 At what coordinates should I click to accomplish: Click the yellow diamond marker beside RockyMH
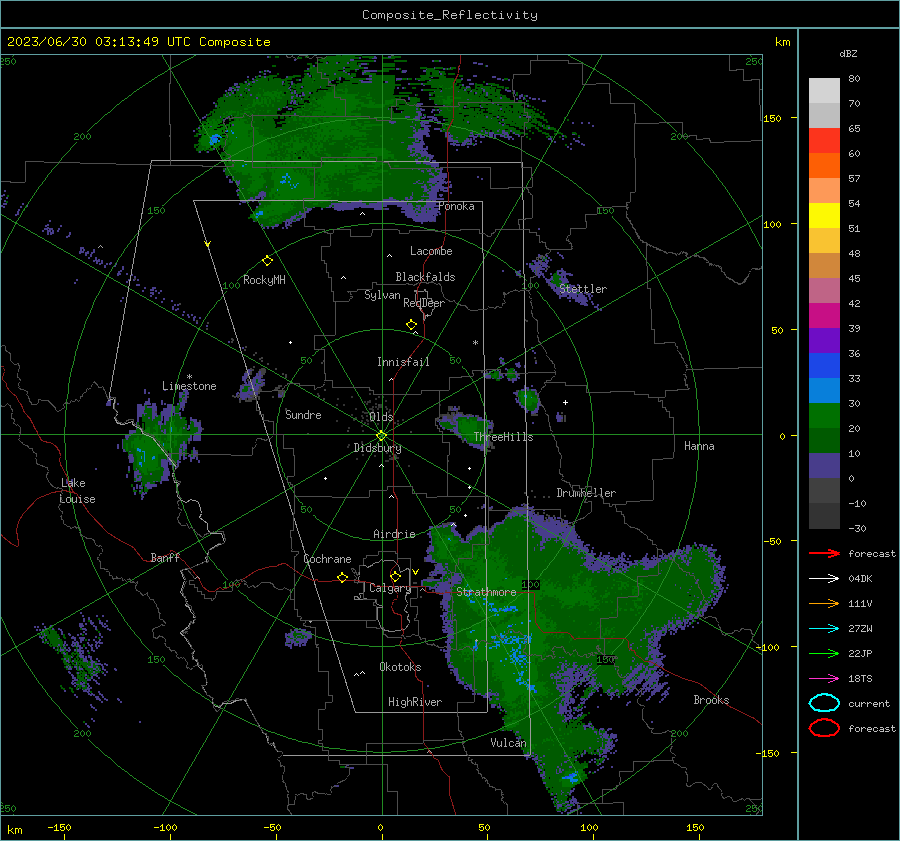(267, 261)
